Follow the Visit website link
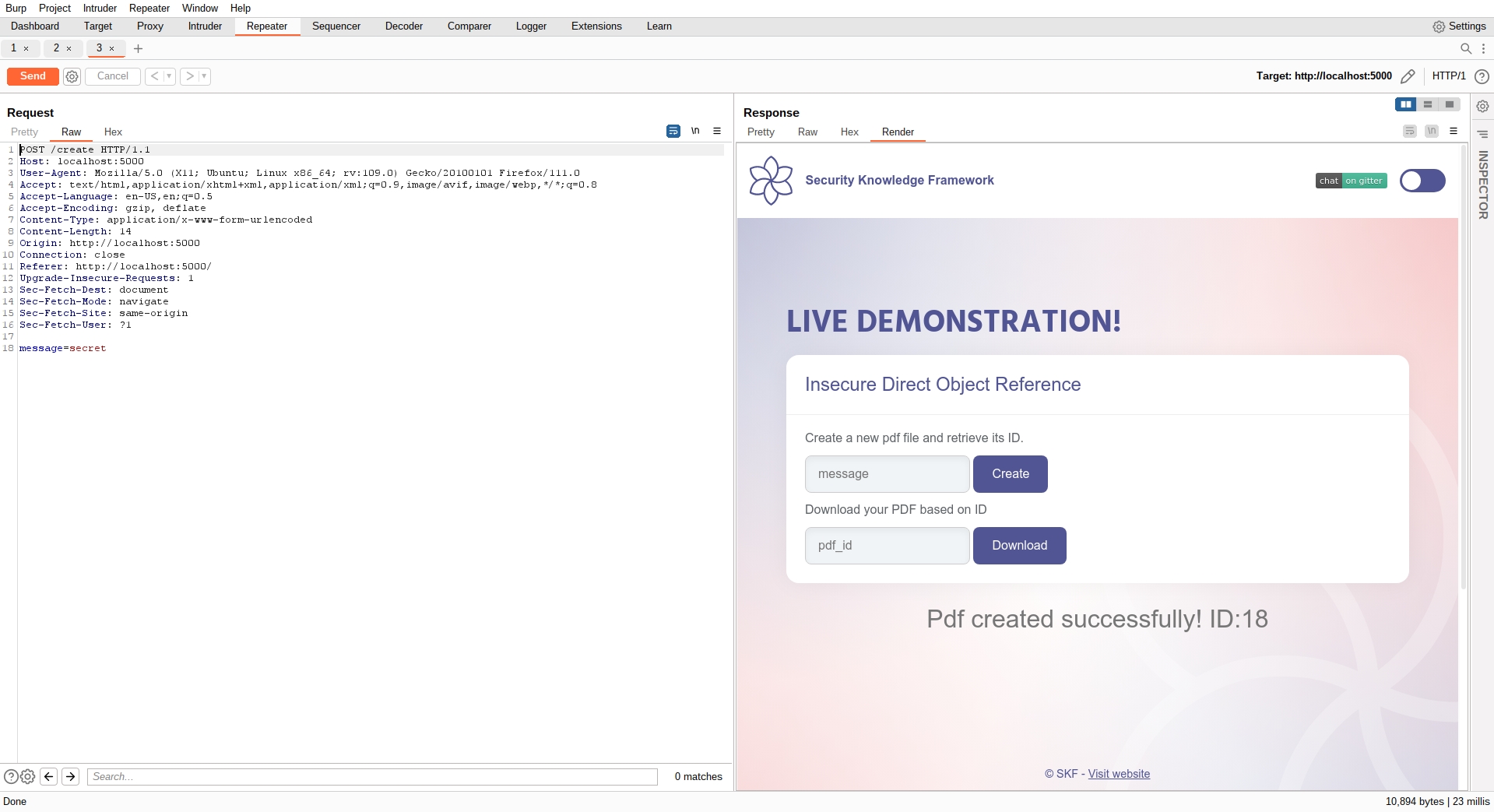This screenshot has width=1494, height=812. pos(1119,774)
